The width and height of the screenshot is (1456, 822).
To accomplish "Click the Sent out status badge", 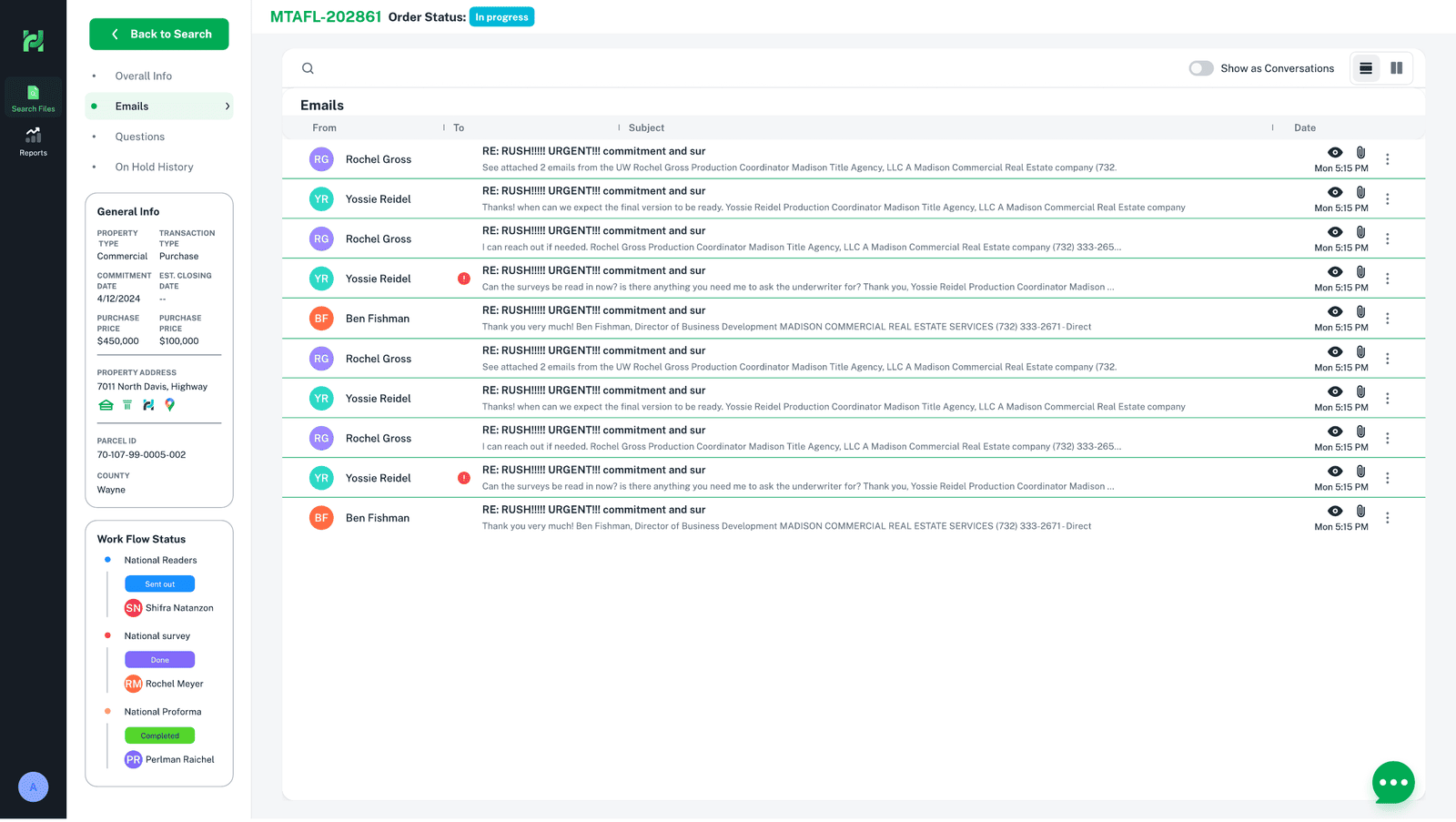I will point(159,584).
